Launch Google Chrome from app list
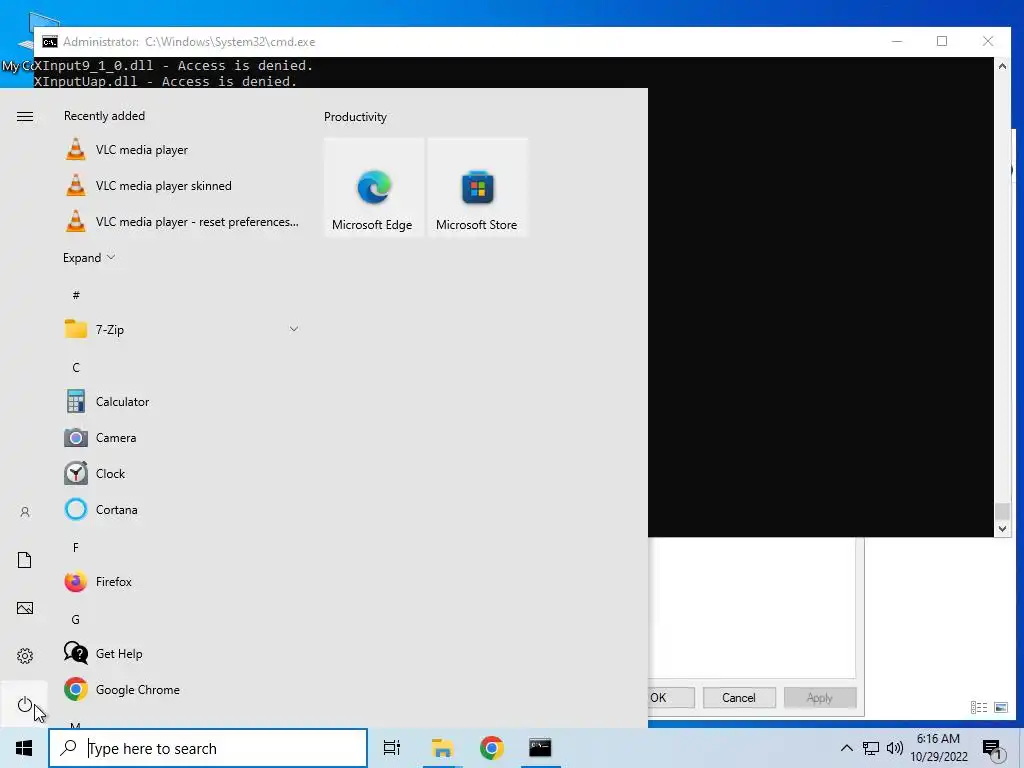This screenshot has height=768, width=1024. coord(182,690)
